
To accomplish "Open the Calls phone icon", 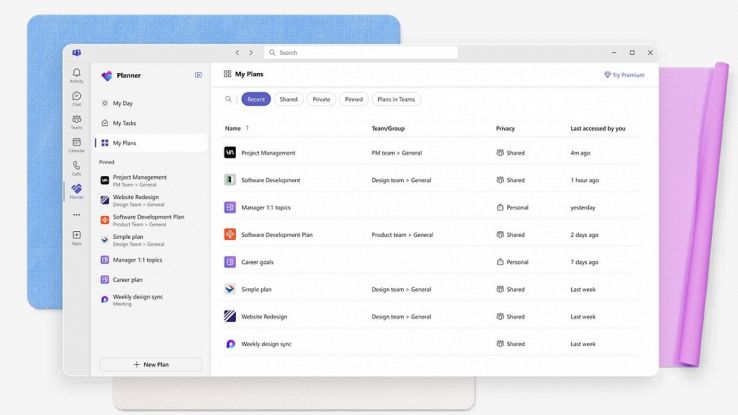I will pos(76,166).
